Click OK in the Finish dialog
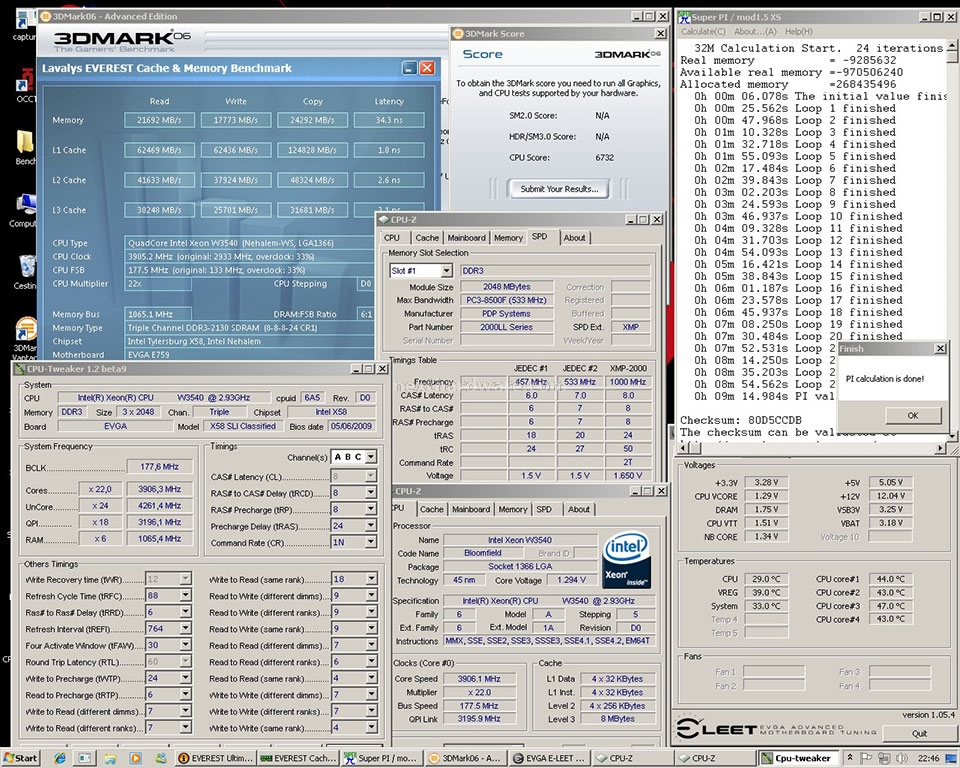The height and width of the screenshot is (768, 960). click(x=913, y=415)
